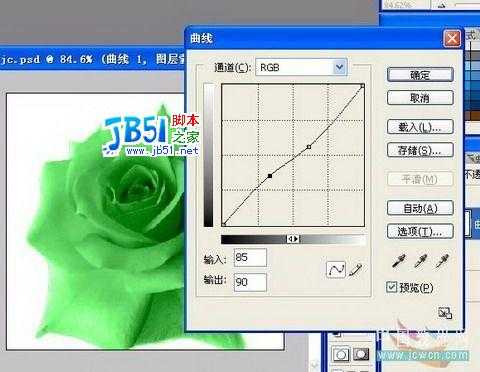Pick the white point eyedropper
The width and height of the screenshot is (480, 372).
point(442,261)
